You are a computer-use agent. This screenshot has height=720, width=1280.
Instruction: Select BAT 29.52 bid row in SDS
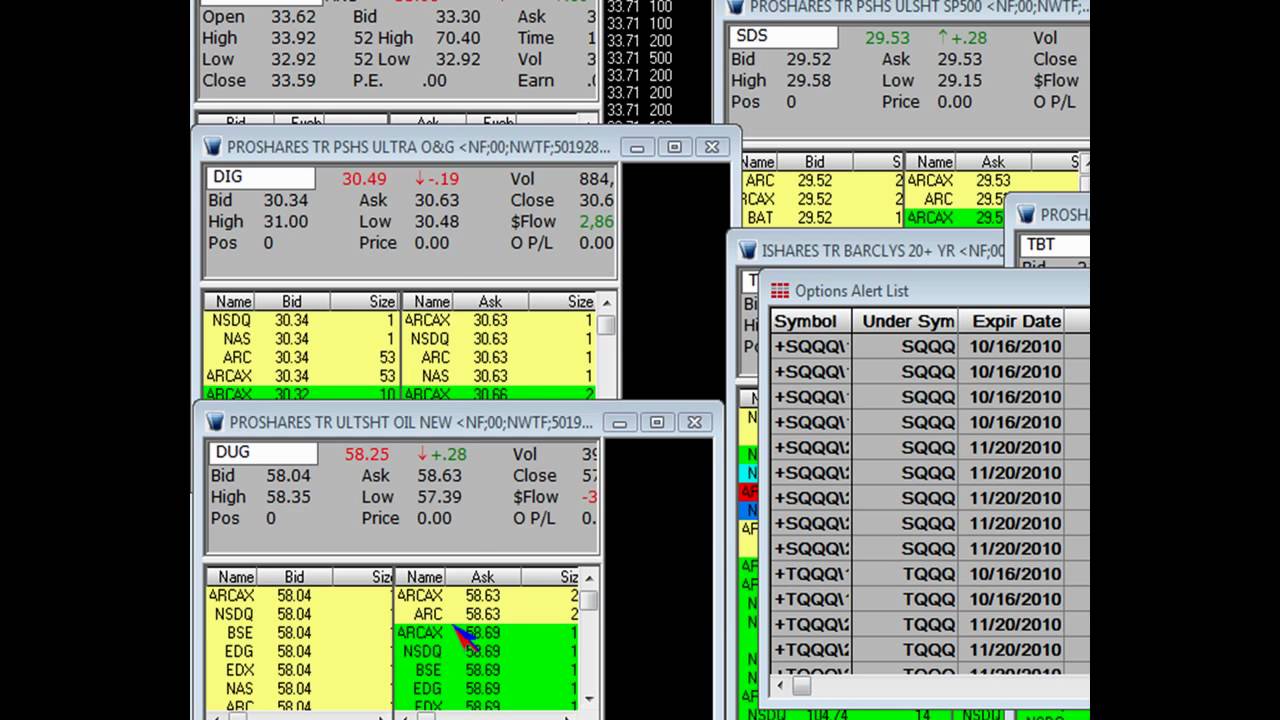[822, 217]
